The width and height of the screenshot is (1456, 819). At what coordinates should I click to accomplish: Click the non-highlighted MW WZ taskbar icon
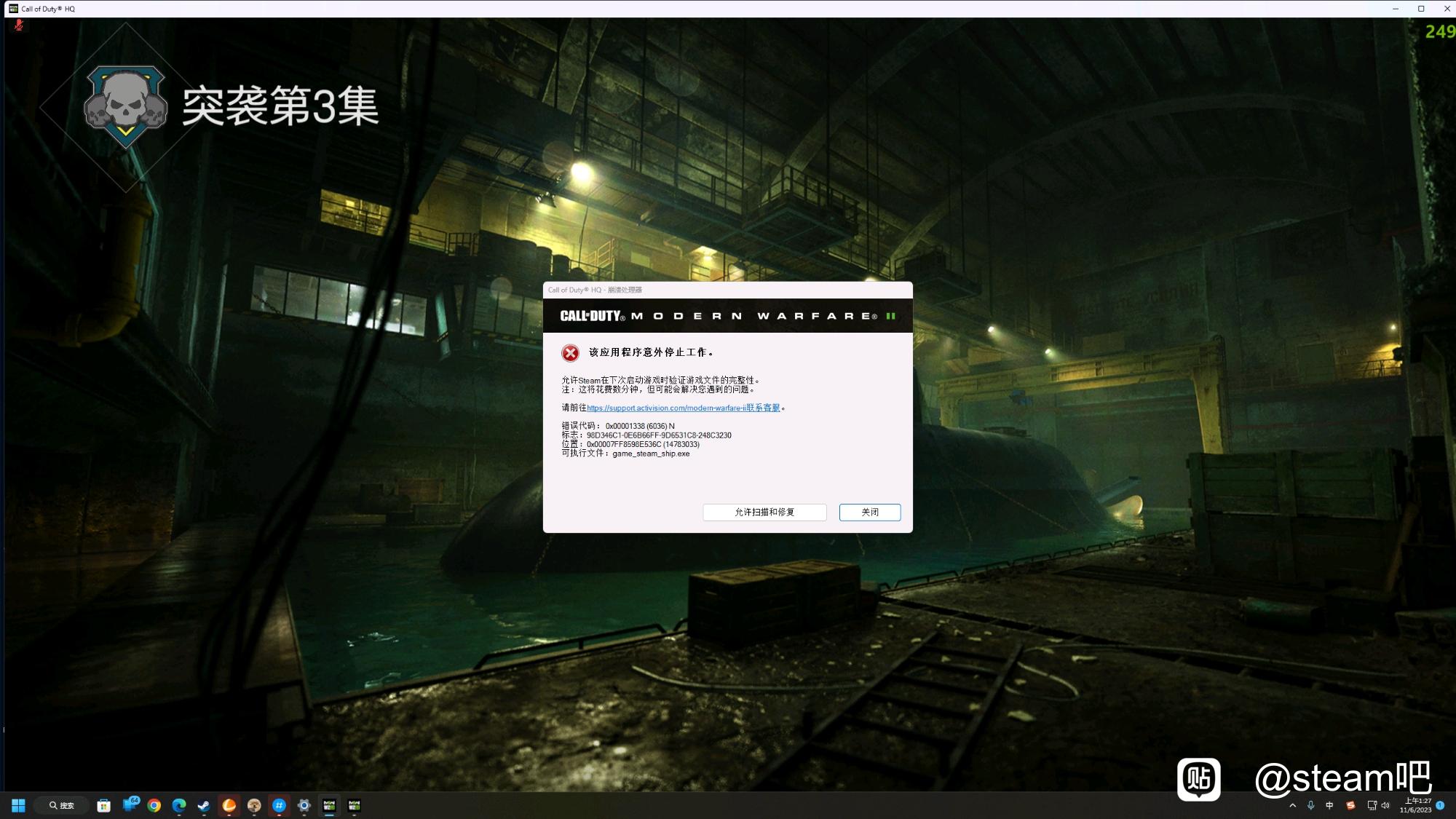pyautogui.click(x=355, y=805)
